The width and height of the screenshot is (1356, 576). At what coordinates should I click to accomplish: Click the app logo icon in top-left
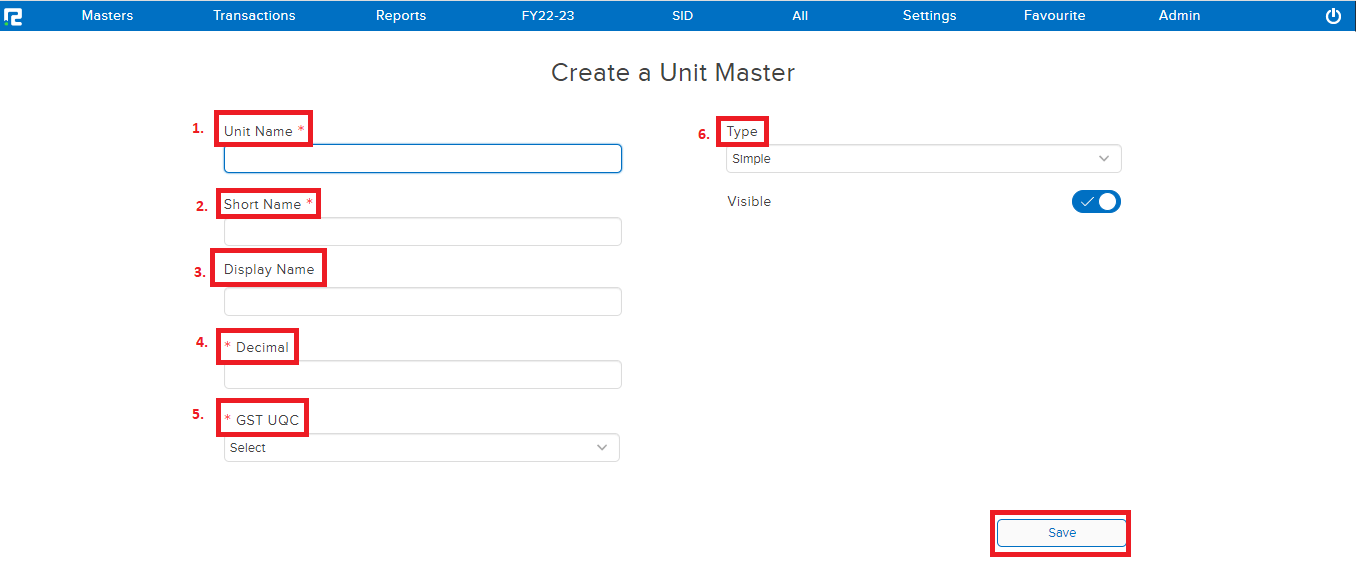pyautogui.click(x=13, y=16)
